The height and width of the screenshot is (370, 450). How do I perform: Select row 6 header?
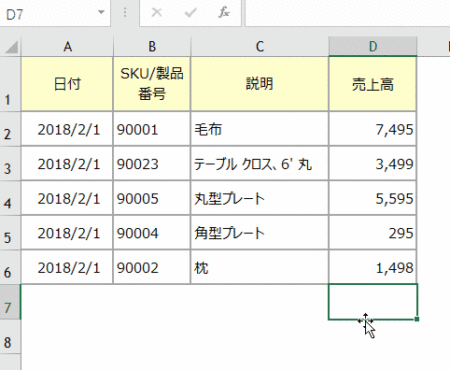pyautogui.click(x=10, y=267)
